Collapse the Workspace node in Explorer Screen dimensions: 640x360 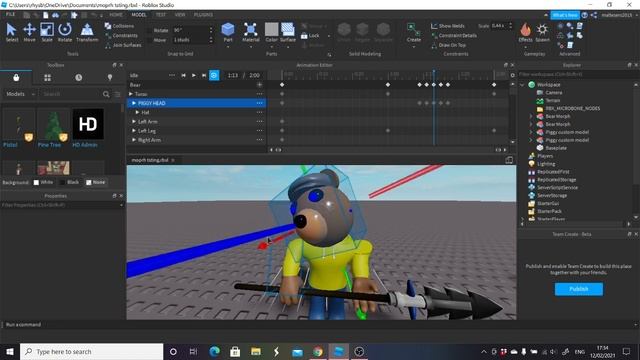(x=522, y=85)
